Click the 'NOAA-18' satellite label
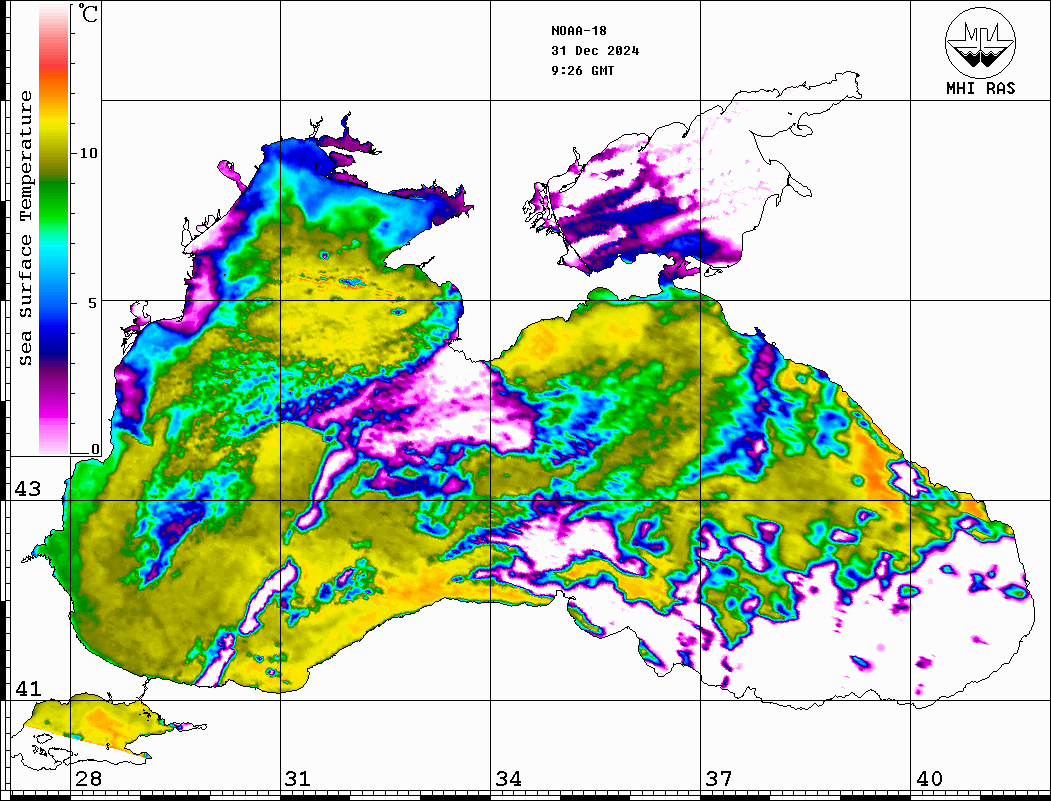This screenshot has width=1051, height=801. pos(579,31)
